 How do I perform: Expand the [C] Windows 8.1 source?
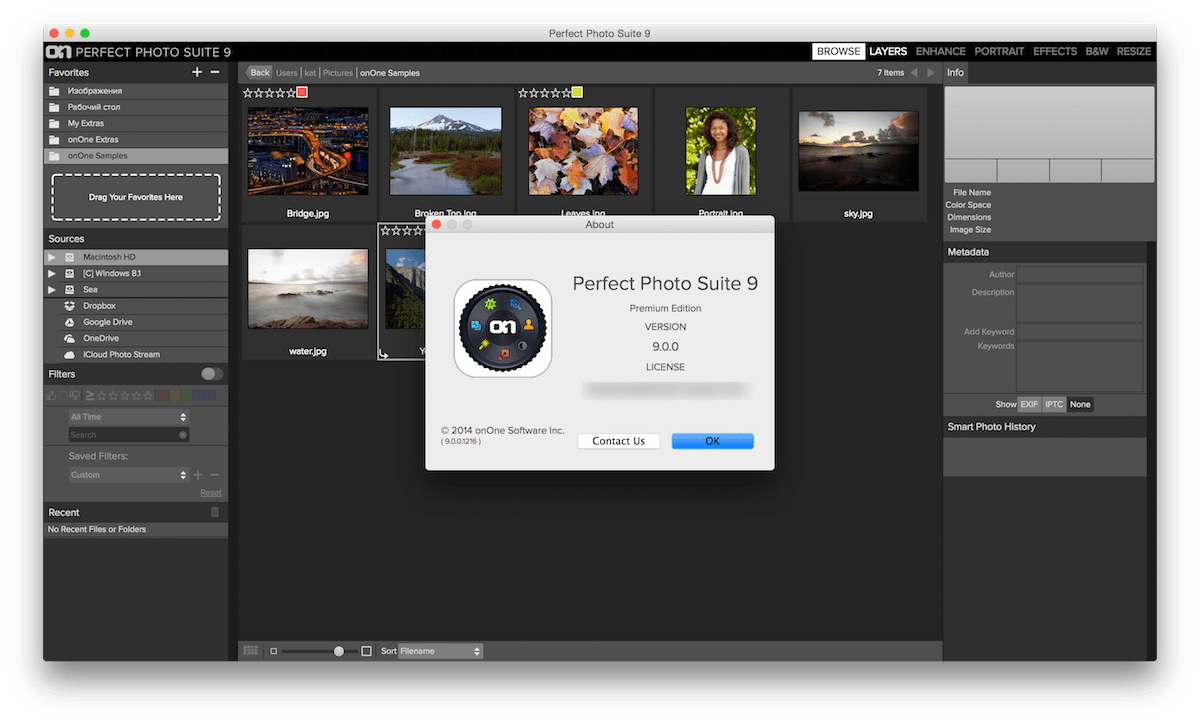[x=52, y=273]
